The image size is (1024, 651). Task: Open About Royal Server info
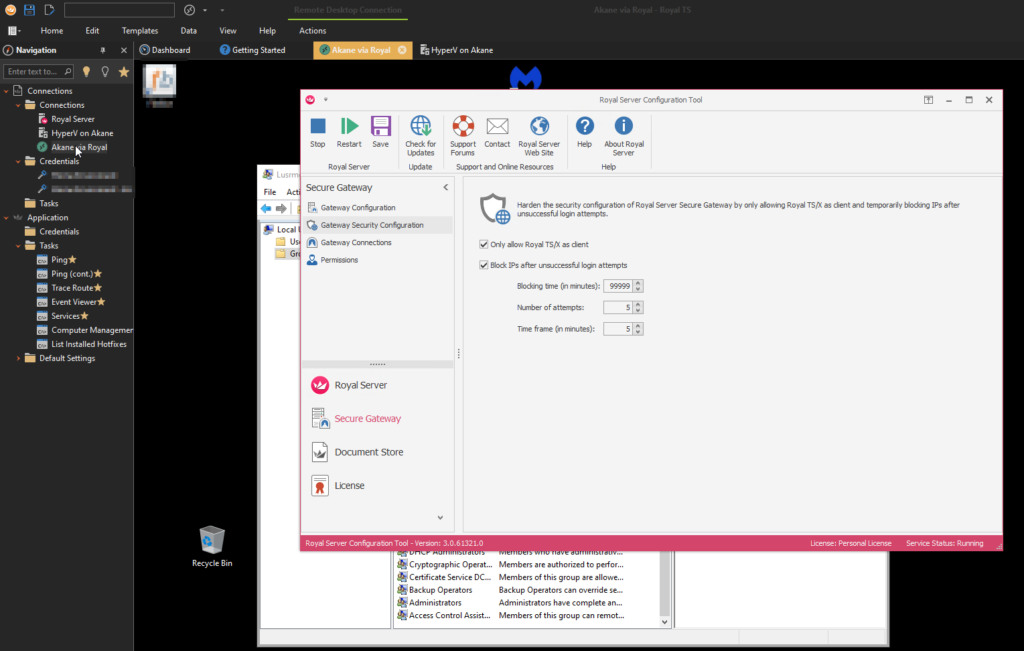pos(624,136)
